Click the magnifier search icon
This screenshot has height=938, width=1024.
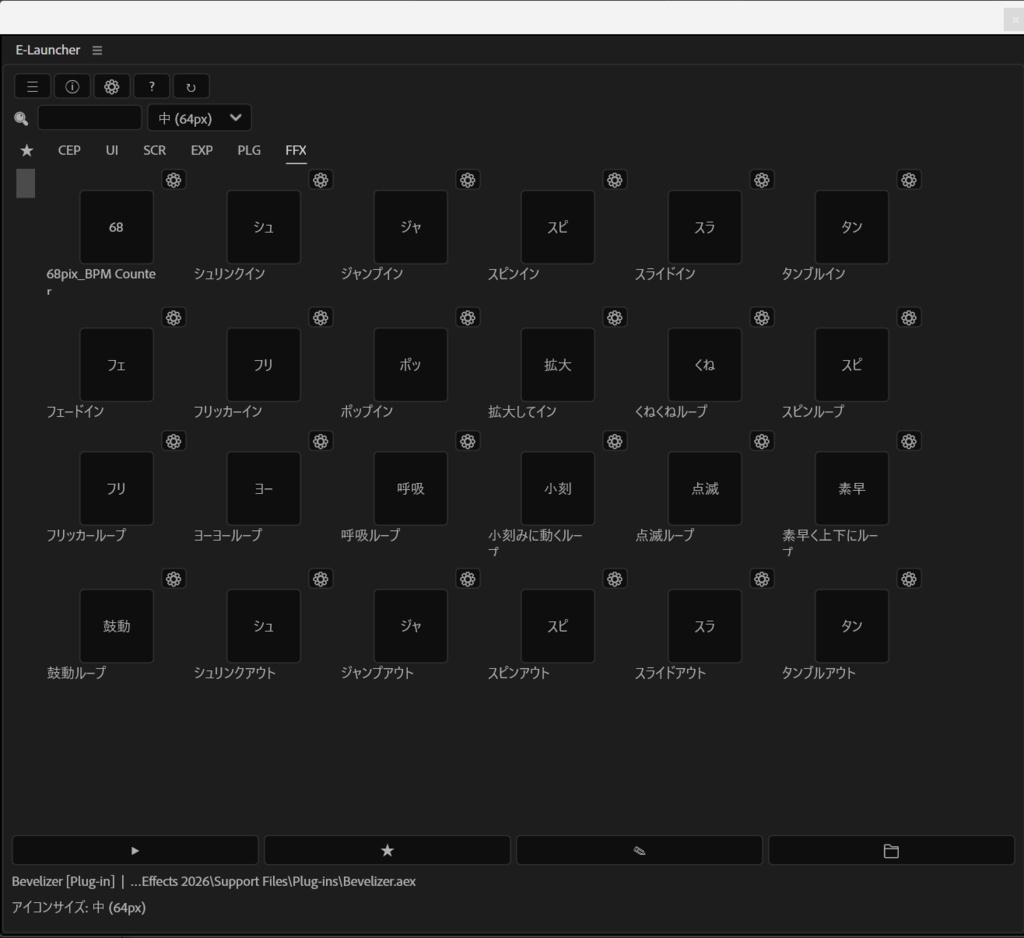[22, 118]
